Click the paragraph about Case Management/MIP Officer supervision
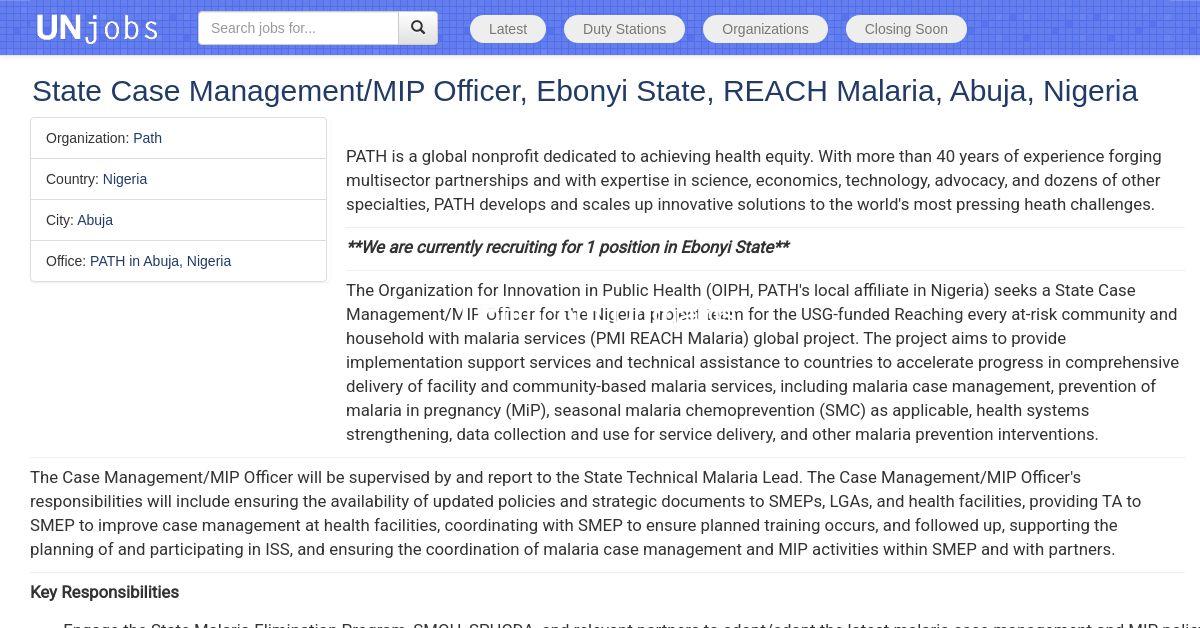1200x628 pixels. pyautogui.click(x=585, y=513)
